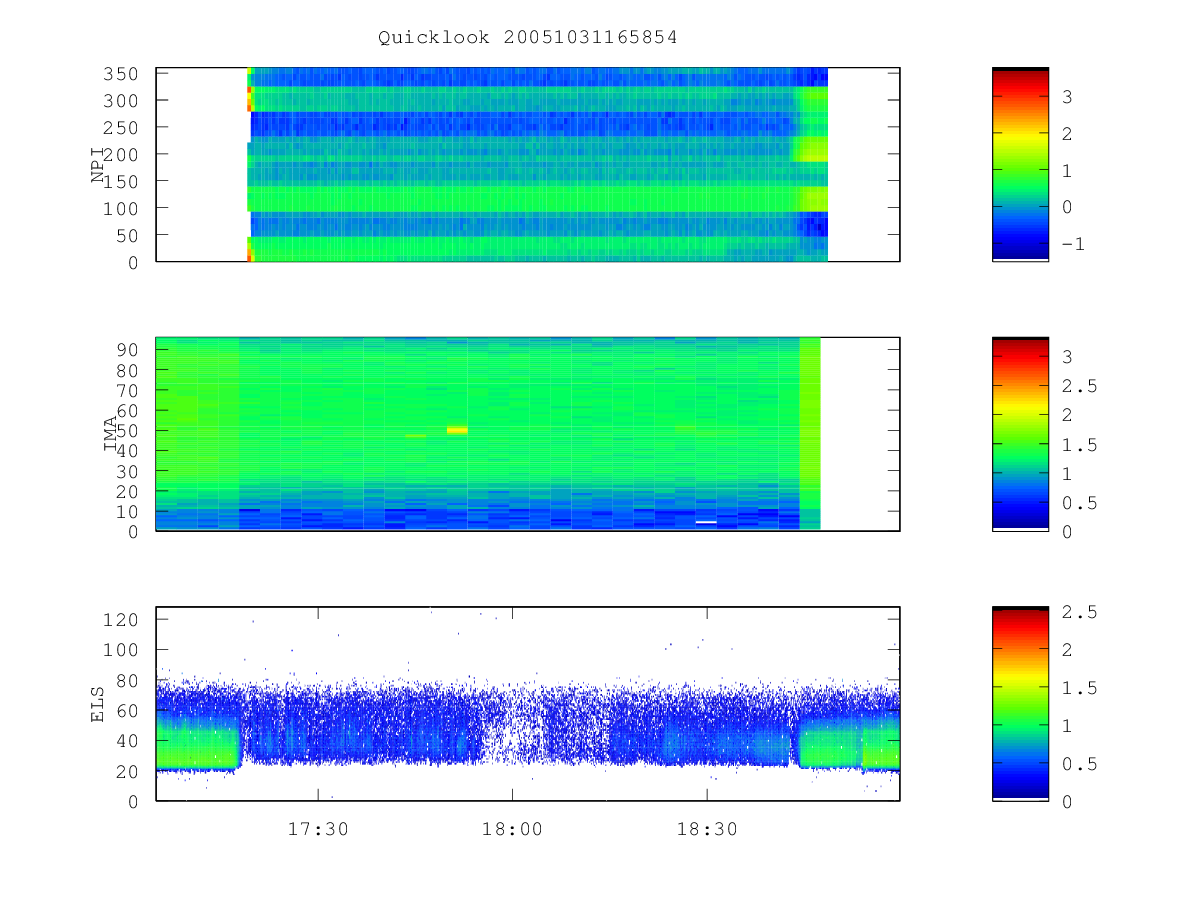Click the IMA color scale bar
The width and height of the screenshot is (1200, 900).
click(x=1020, y=434)
